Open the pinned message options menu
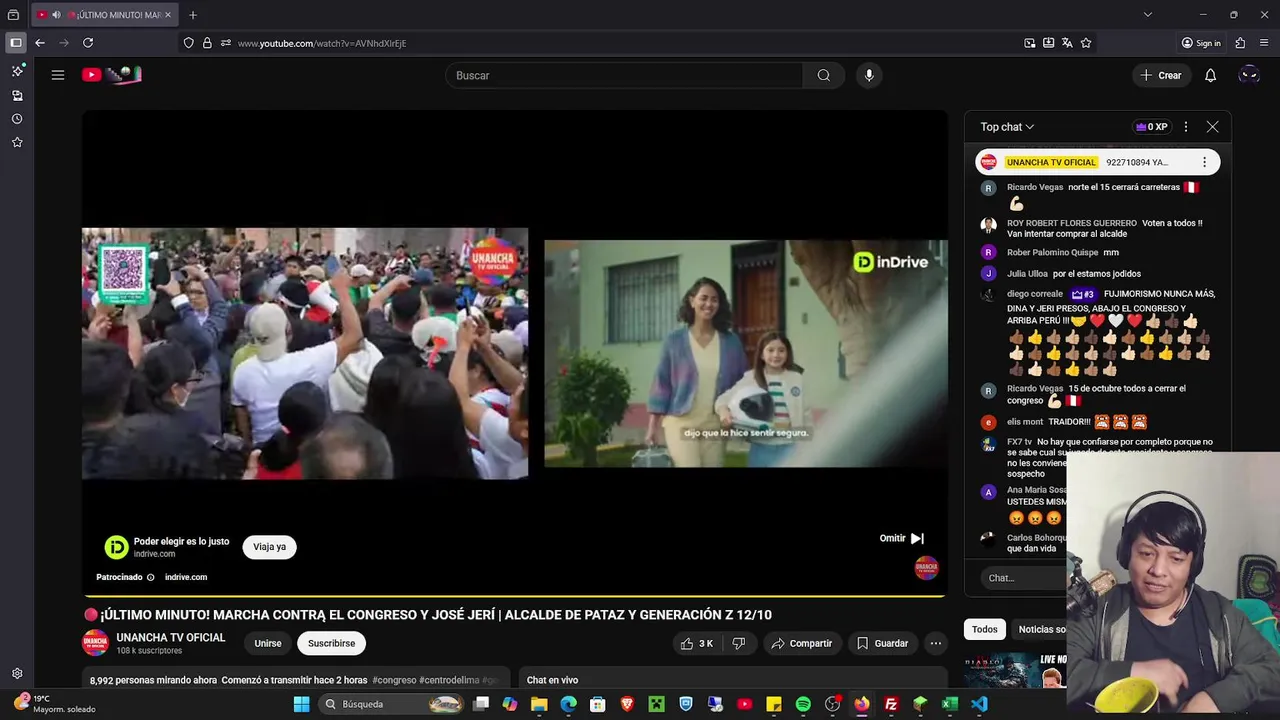Viewport: 1280px width, 720px height. (1204, 162)
